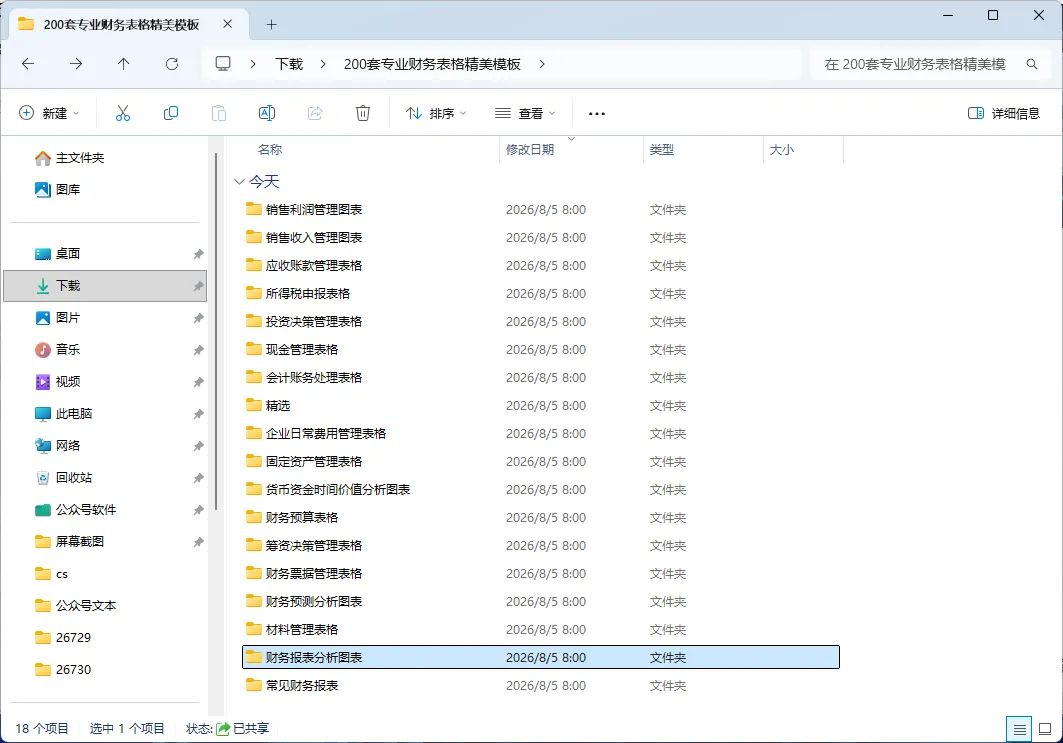Open 屏幕截图 folder in sidebar
The height and width of the screenshot is (743, 1063).
coord(105,541)
